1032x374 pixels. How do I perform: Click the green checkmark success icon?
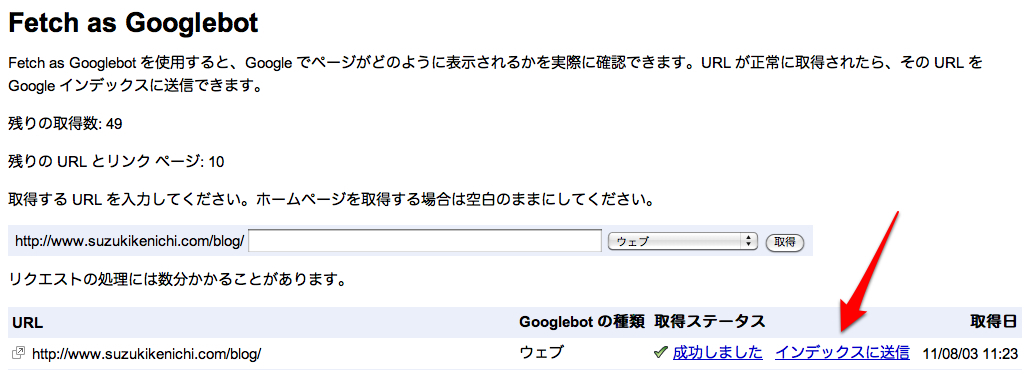point(661,353)
